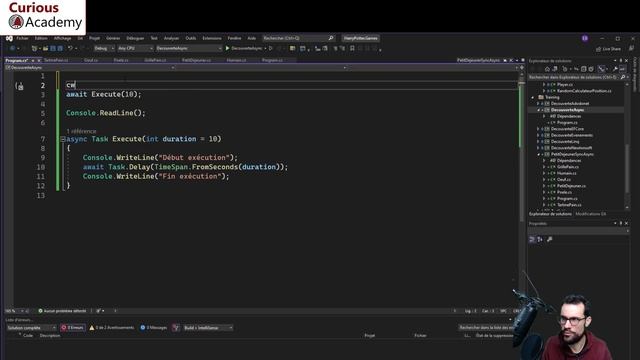
Task: Click the Home icon in Solution Explorer toolbar
Action: [x=547, y=69]
